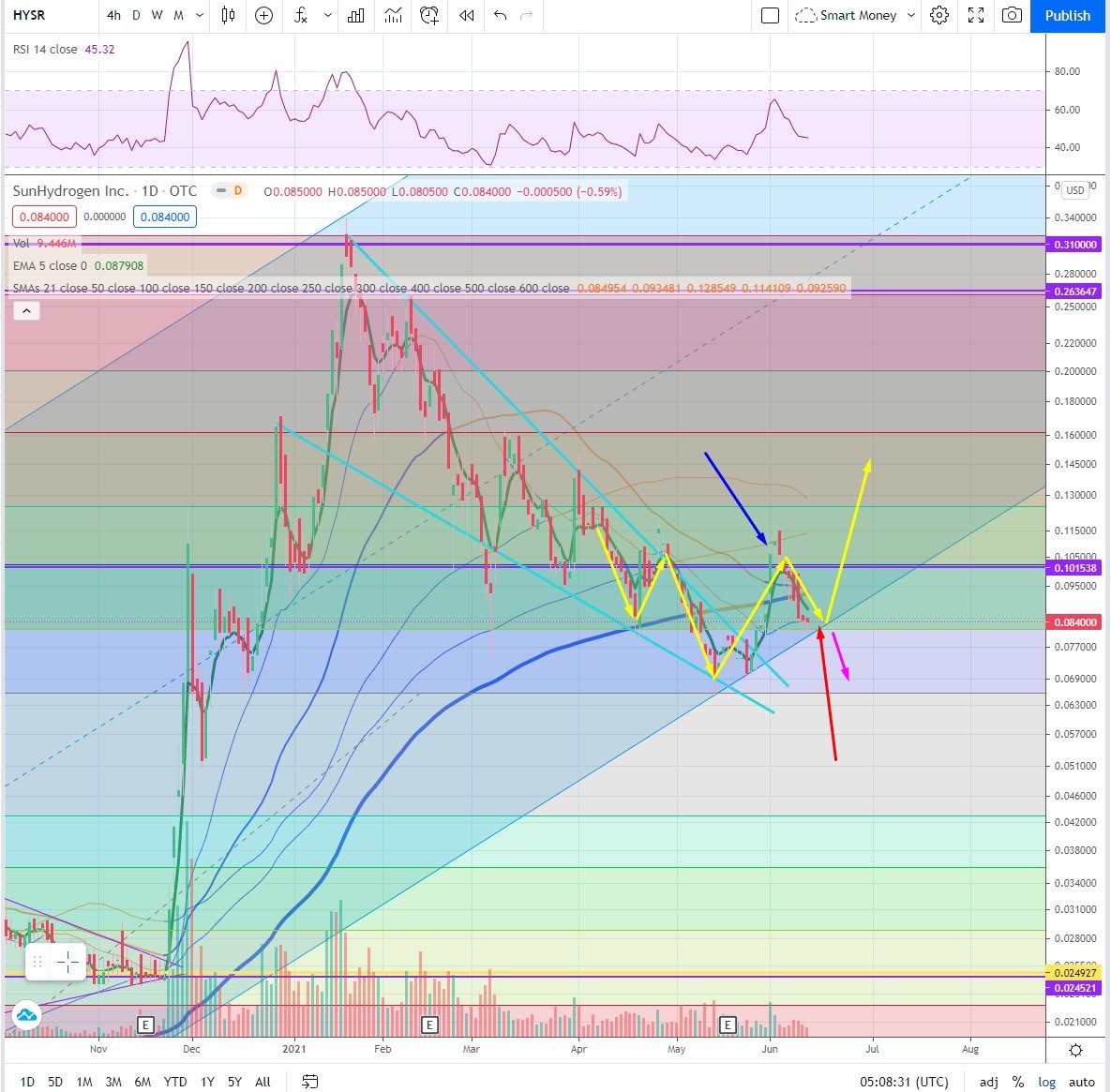The width and height of the screenshot is (1111, 1092).
Task: Set range to 3M
Action: 113,1082
